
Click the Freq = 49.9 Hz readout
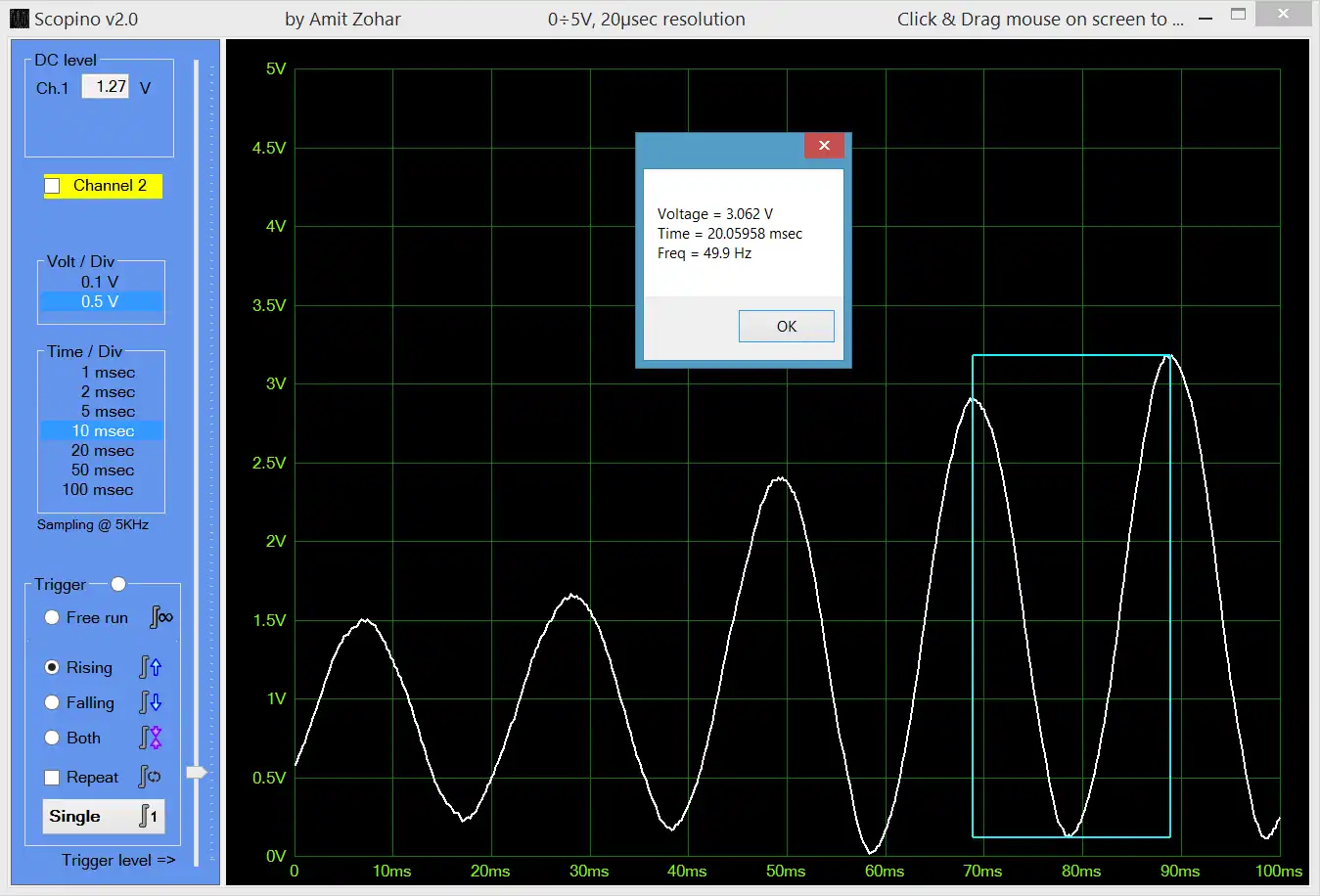(705, 253)
